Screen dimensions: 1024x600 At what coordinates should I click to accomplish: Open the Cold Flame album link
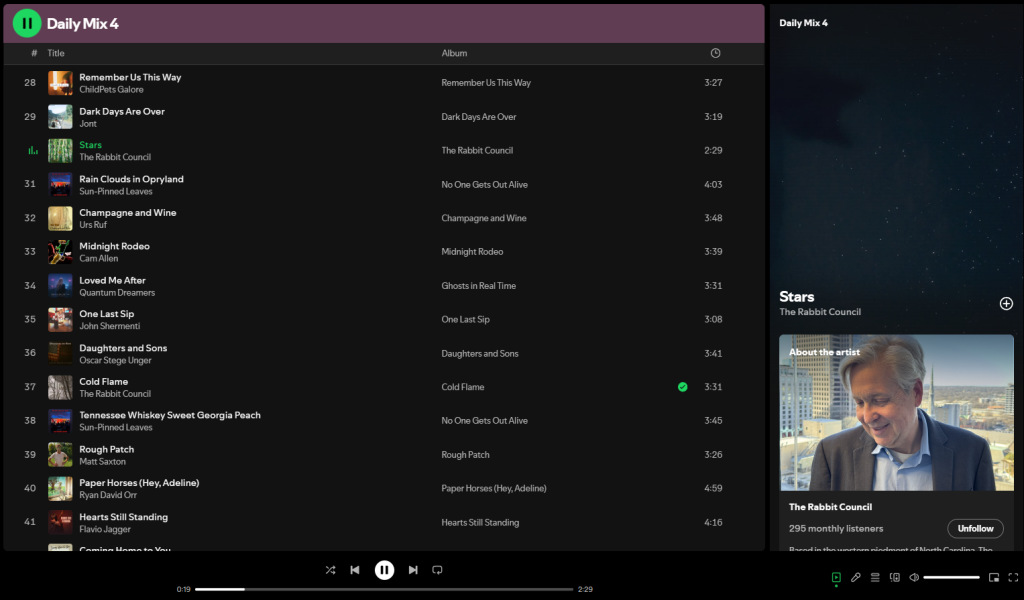(462, 387)
